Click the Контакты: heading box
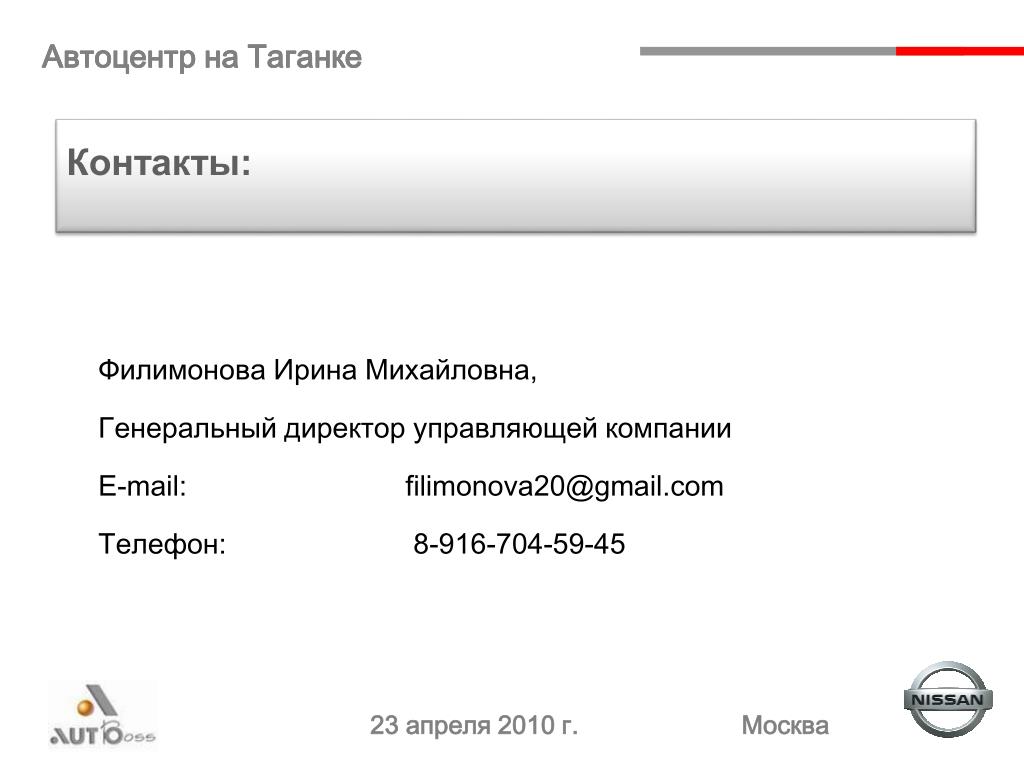Viewport: 1024px width, 768px height. point(516,175)
